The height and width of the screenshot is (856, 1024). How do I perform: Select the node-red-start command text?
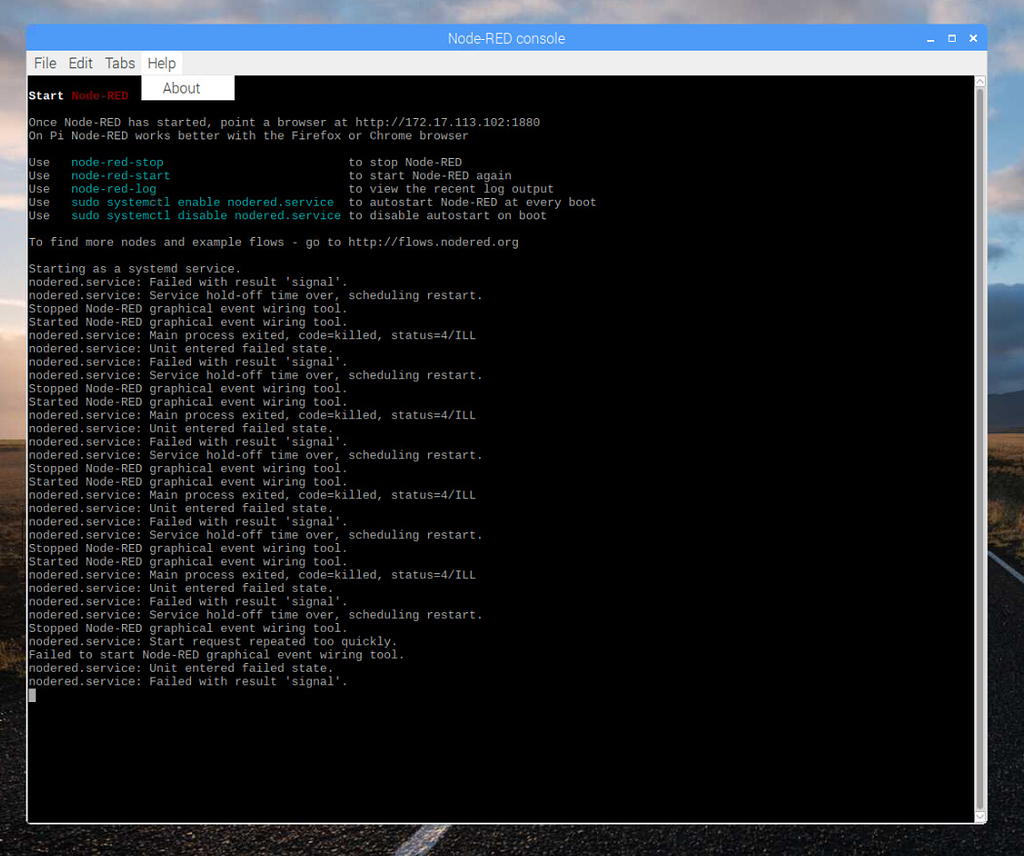[120, 175]
